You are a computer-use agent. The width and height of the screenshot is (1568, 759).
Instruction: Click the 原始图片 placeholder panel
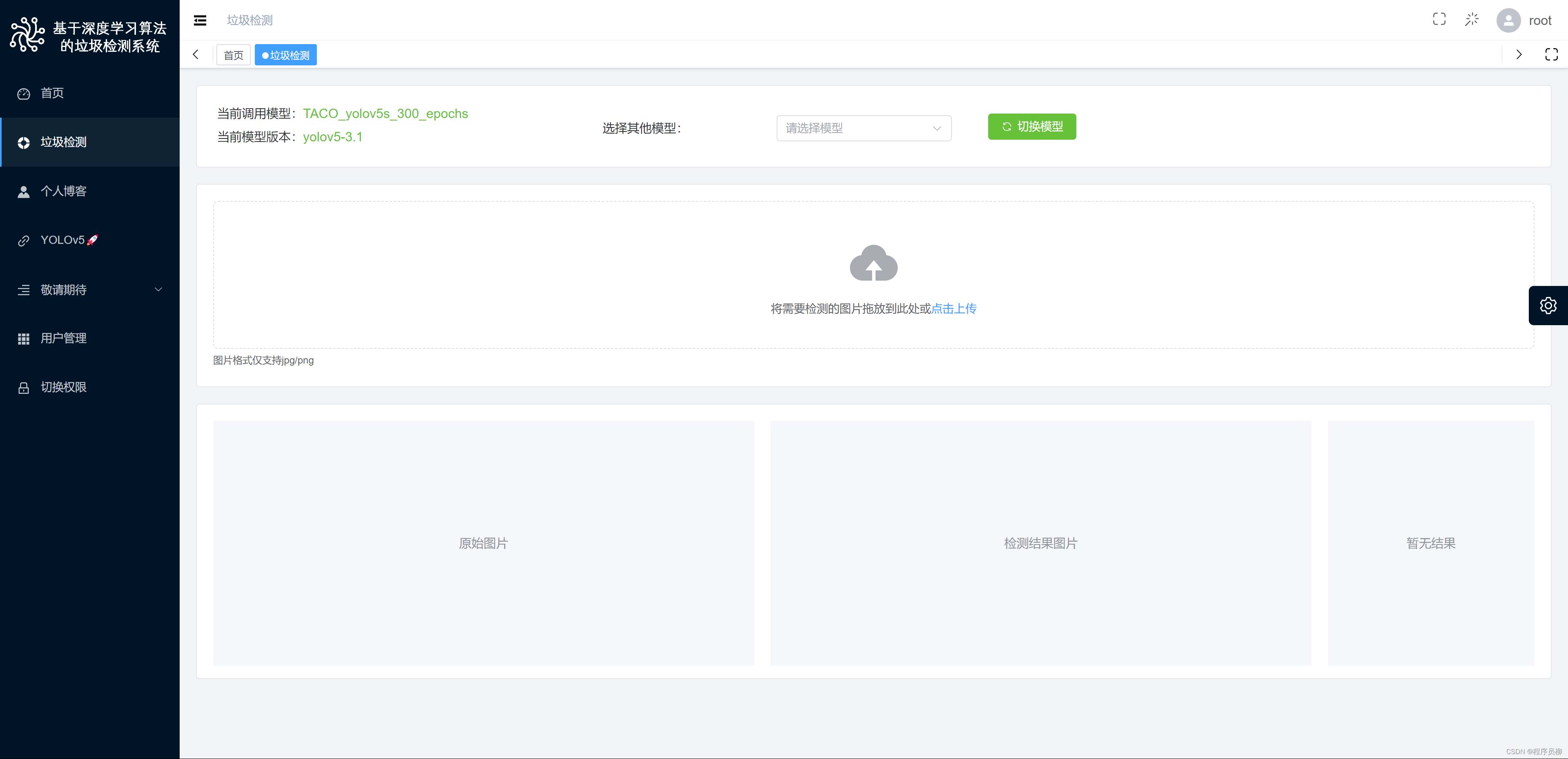click(483, 543)
